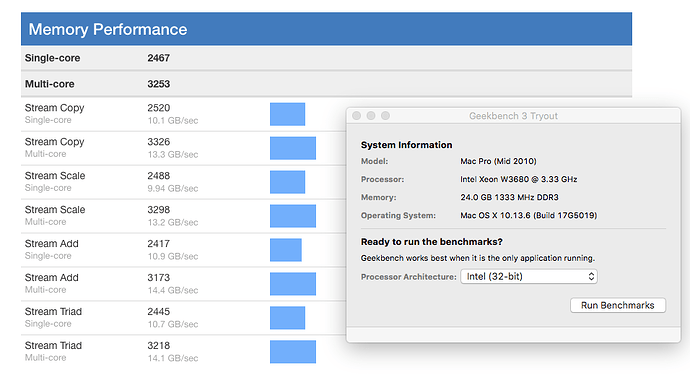
Task: Select the Memory Performance header
Action: 327,29
